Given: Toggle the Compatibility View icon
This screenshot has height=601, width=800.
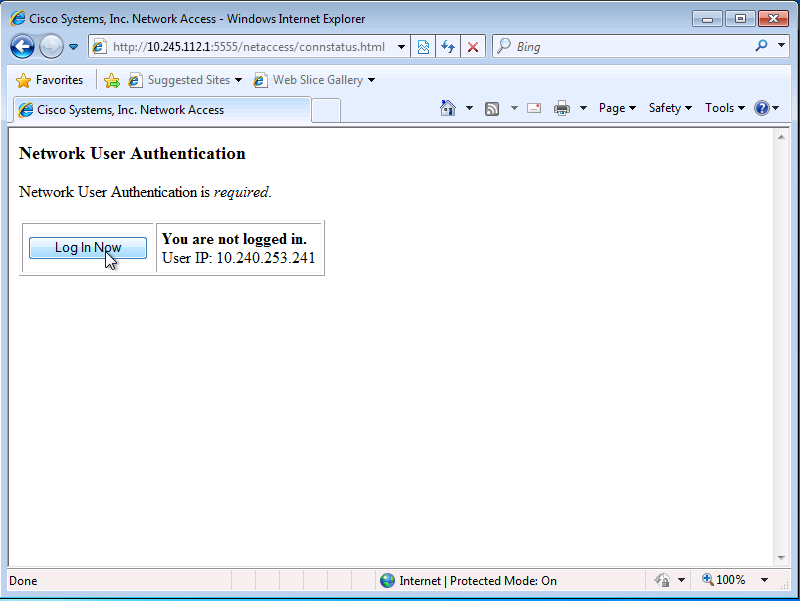Looking at the screenshot, I should pos(423,47).
